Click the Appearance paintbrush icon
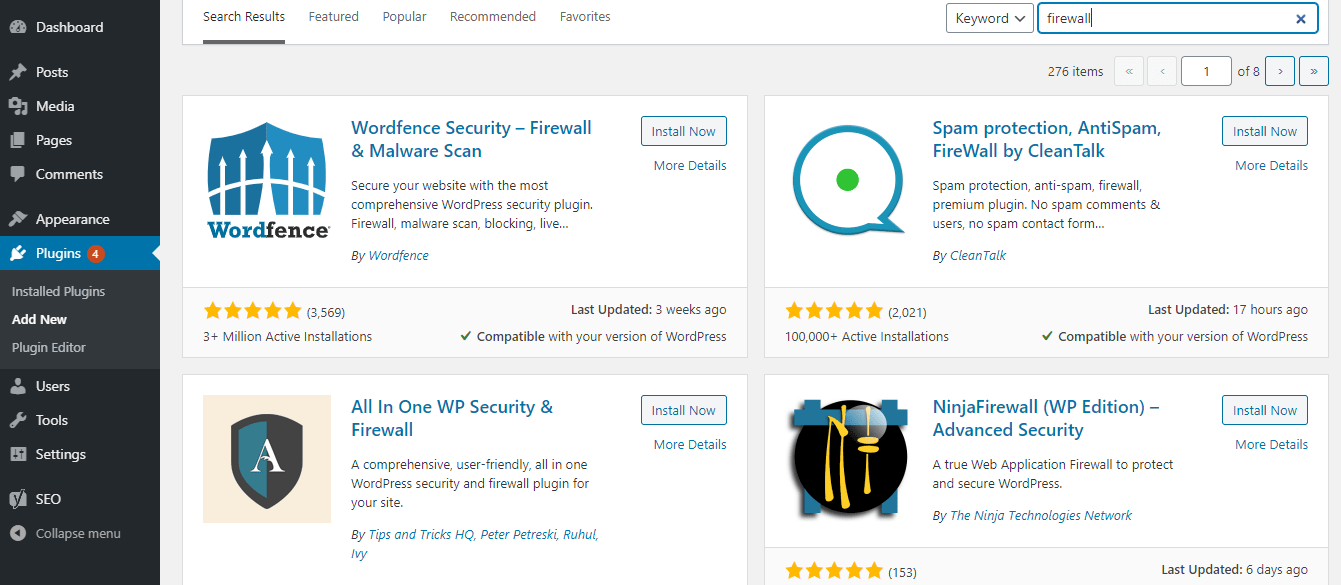Screen dimensions: 1341x585 tap(18, 219)
